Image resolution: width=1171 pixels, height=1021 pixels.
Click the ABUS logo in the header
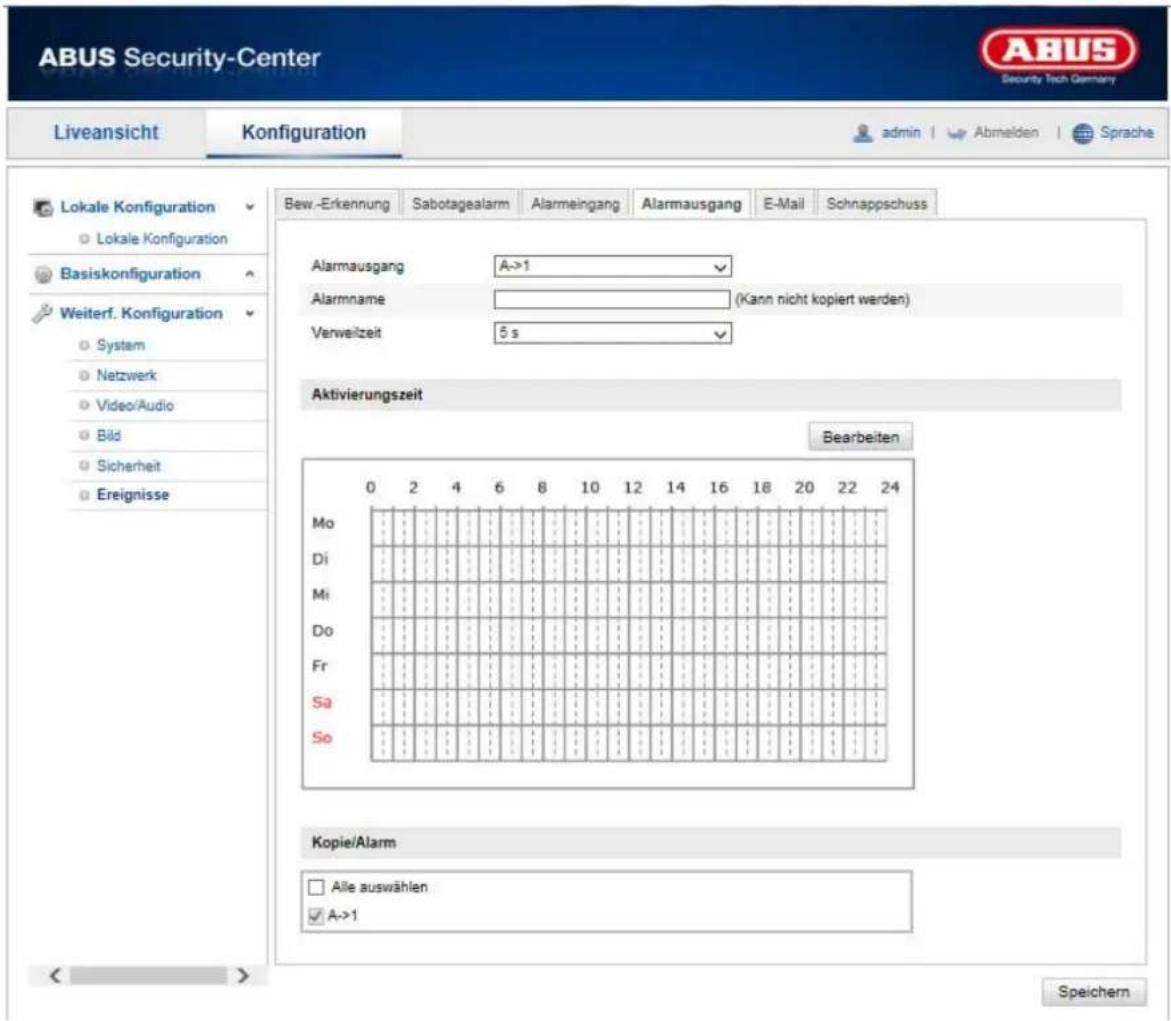click(1059, 56)
